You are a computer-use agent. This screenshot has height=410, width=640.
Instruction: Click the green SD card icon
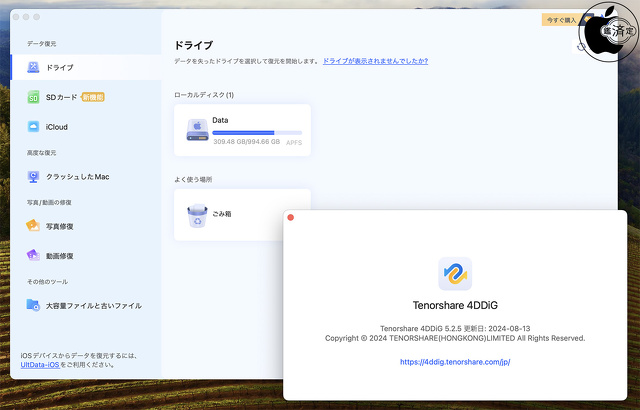33,97
